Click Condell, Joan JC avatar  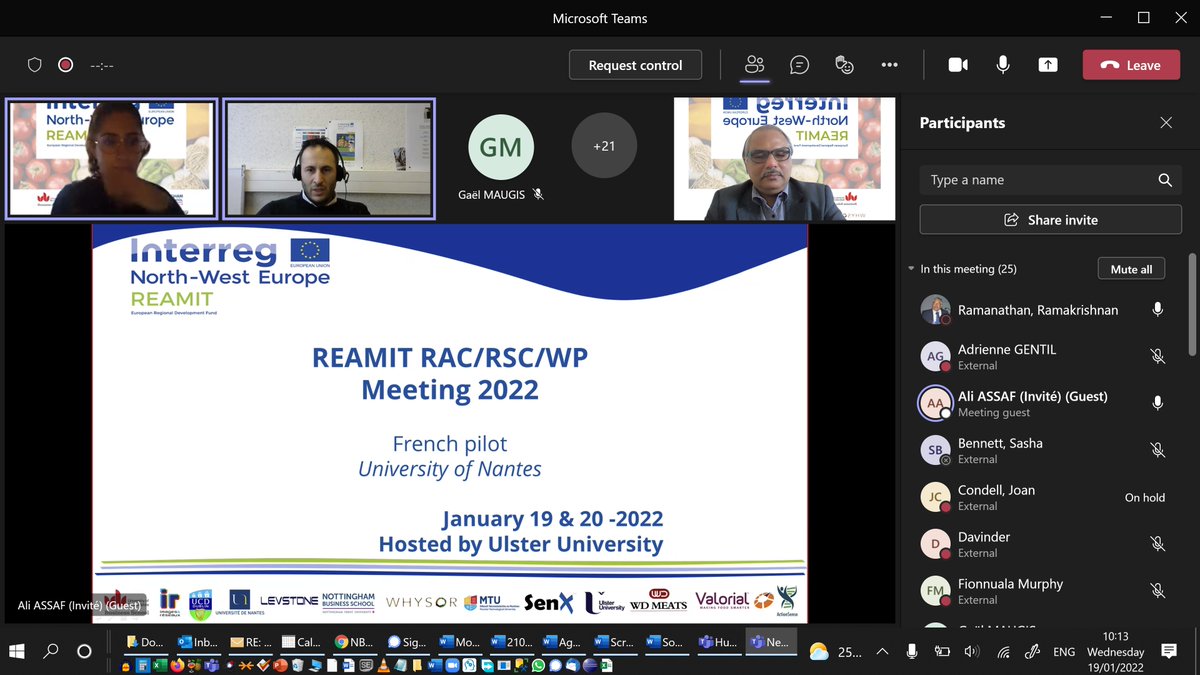[935, 497]
